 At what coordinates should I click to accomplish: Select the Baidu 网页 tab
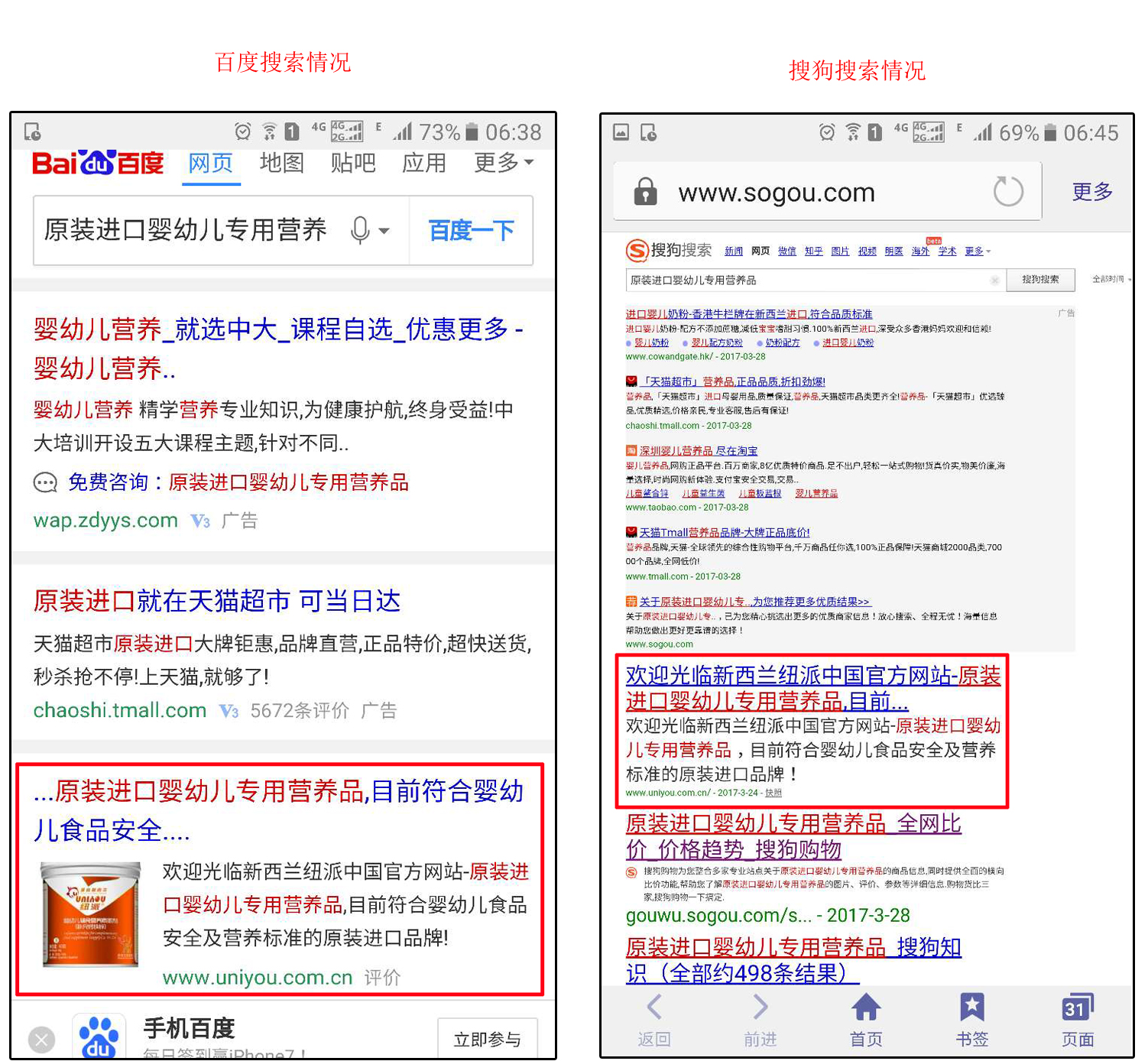pos(211,163)
